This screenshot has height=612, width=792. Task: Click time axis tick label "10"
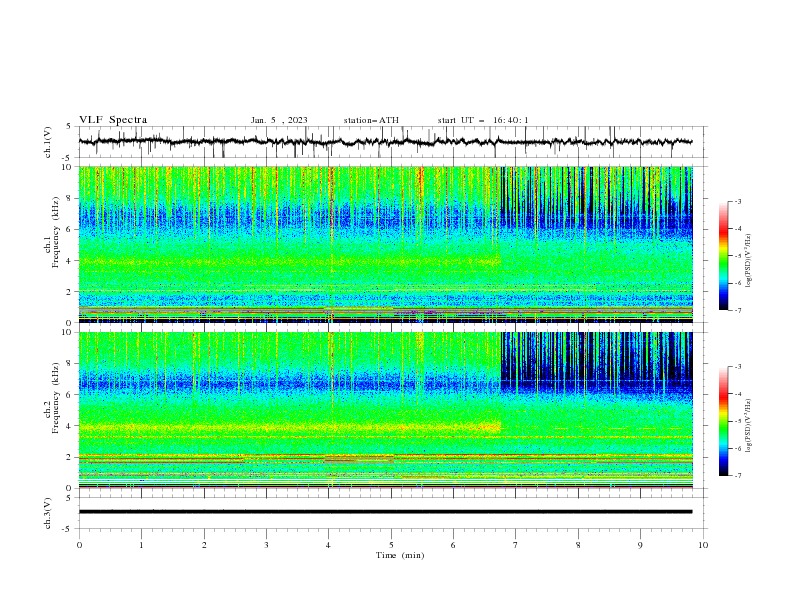(x=703, y=545)
